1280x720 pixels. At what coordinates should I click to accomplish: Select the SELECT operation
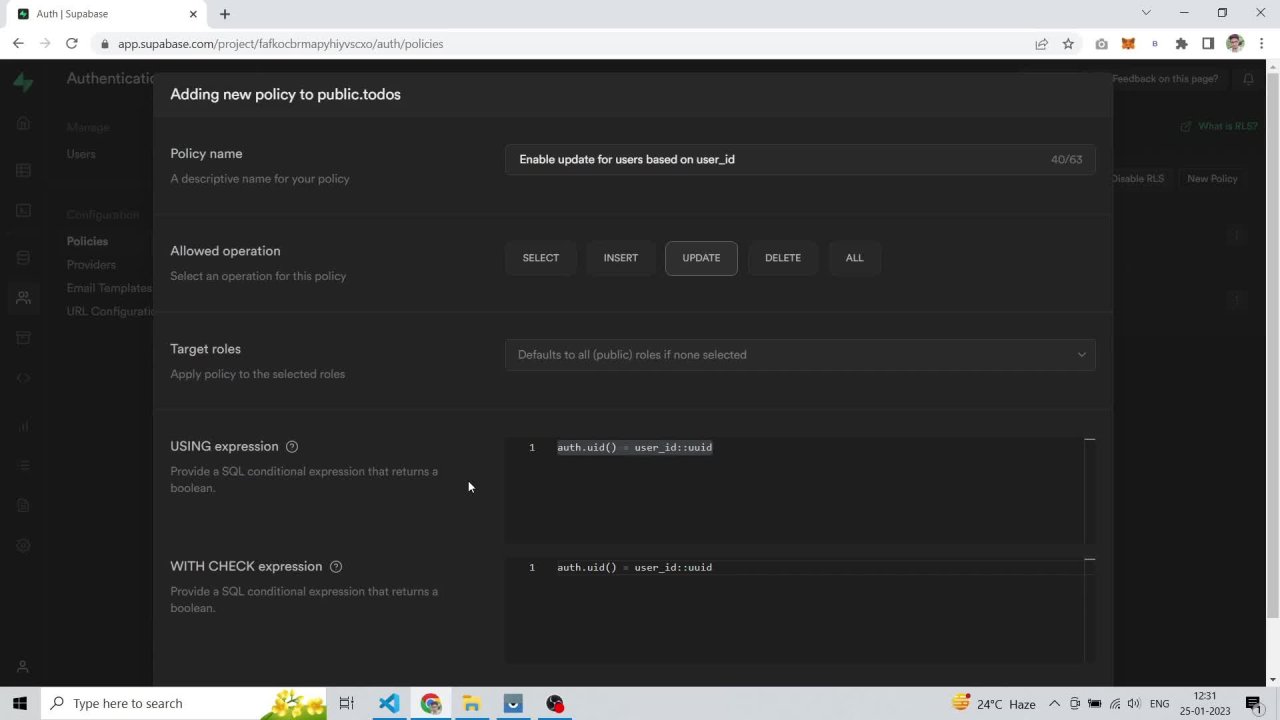click(x=540, y=258)
